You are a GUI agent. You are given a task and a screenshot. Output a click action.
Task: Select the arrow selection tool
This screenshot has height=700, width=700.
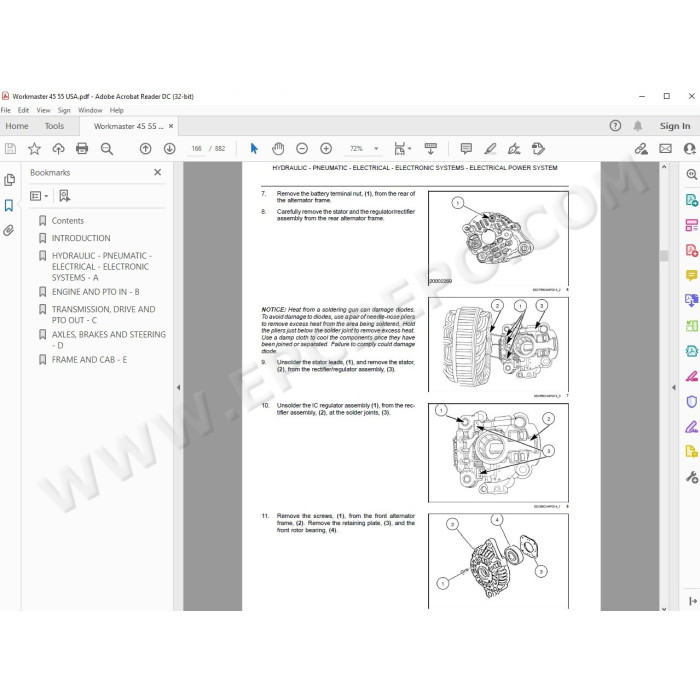(x=254, y=149)
